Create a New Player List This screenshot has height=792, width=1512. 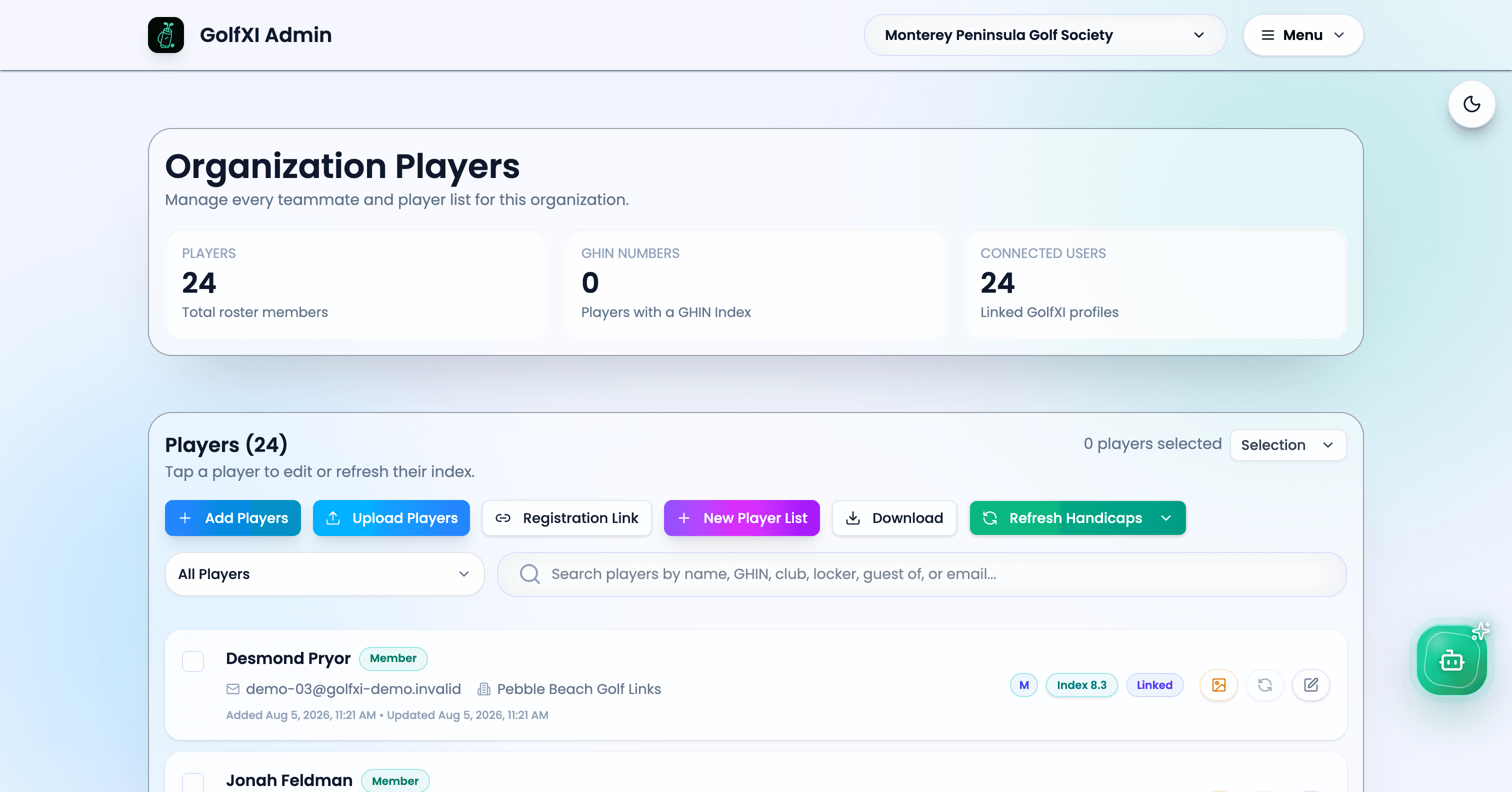[741, 518]
